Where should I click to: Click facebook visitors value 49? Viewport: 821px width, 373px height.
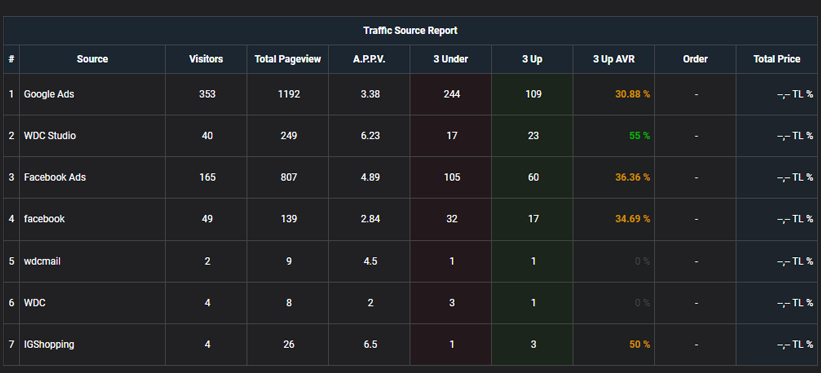point(207,219)
